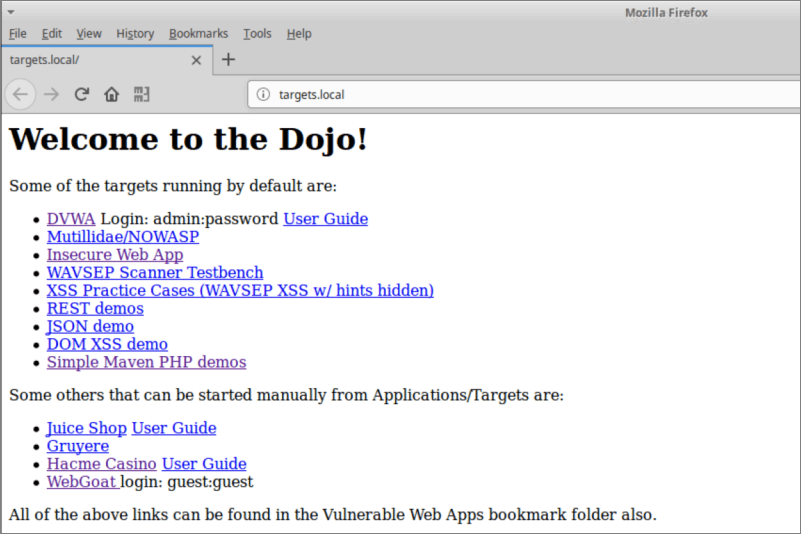Click the 'Welcome to the Dojo!' heading

click(188, 139)
